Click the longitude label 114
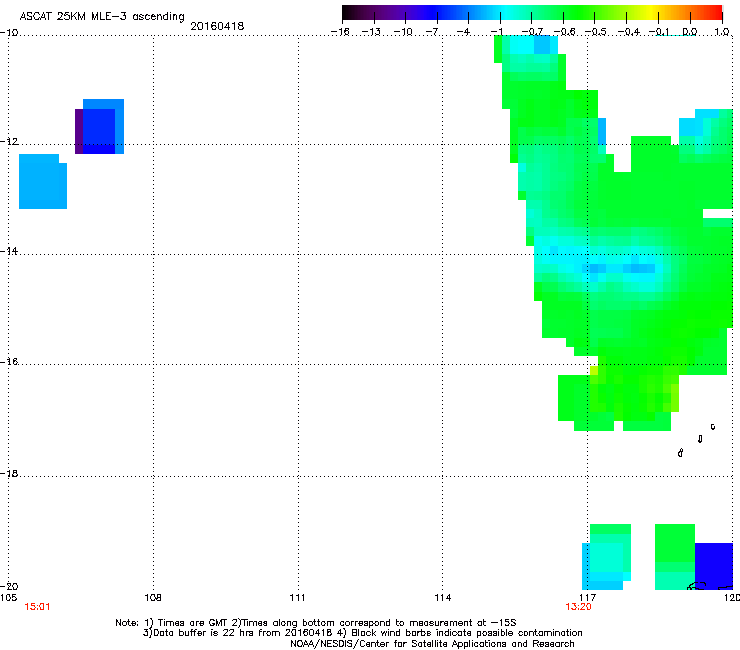740x650 pixels. [442, 598]
